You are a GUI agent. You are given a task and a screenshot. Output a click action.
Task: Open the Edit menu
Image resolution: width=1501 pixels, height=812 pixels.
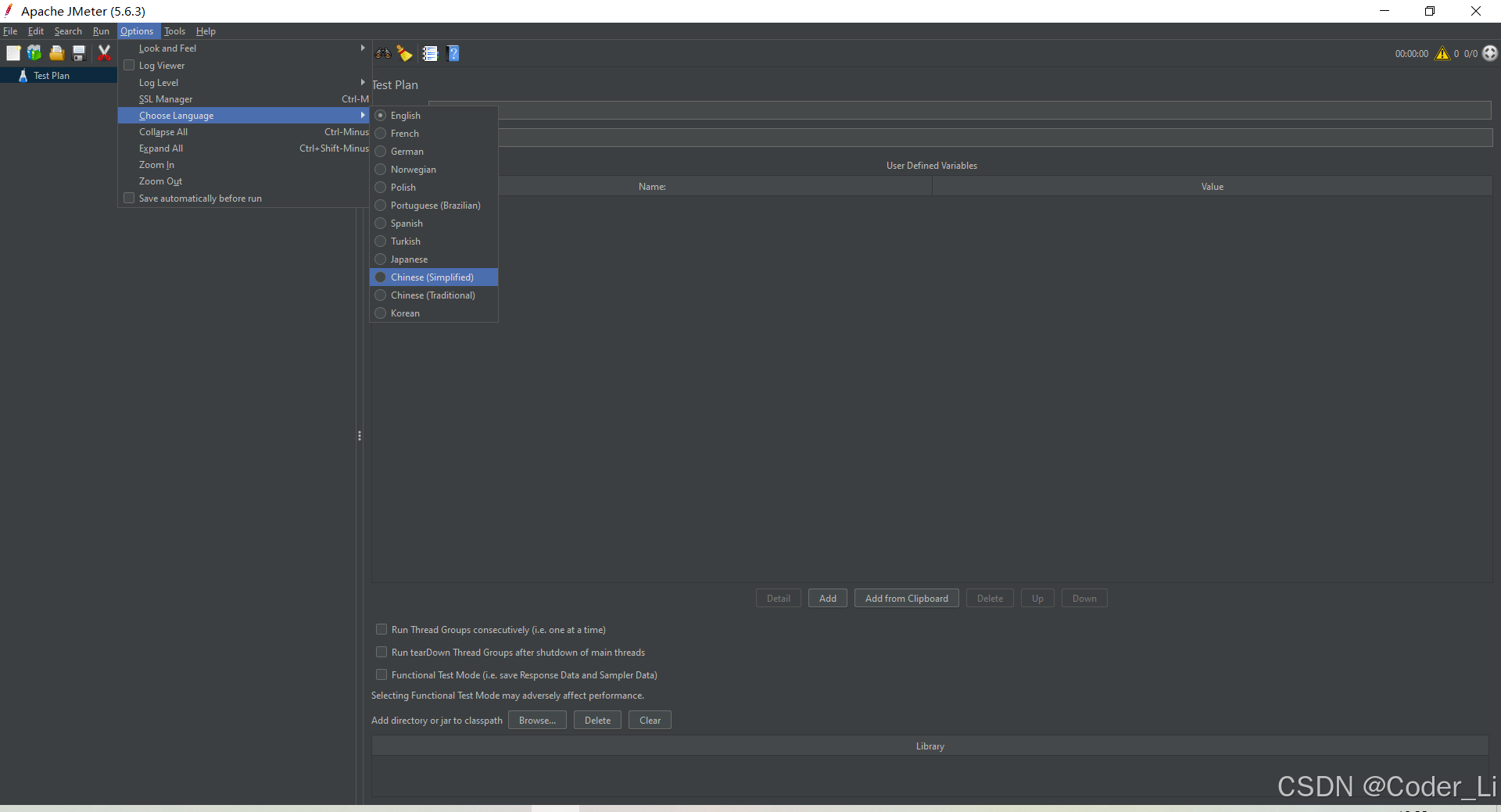[36, 31]
